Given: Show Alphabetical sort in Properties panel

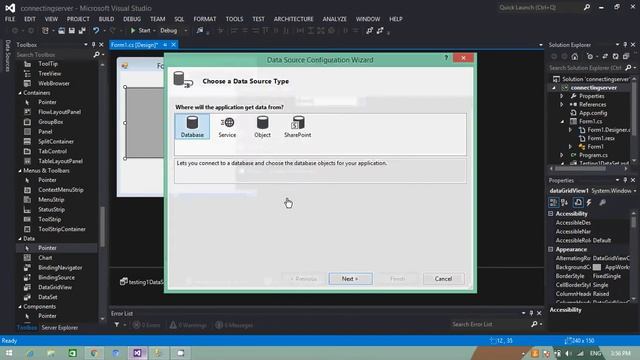Looking at the screenshot, I should [x=564, y=202].
